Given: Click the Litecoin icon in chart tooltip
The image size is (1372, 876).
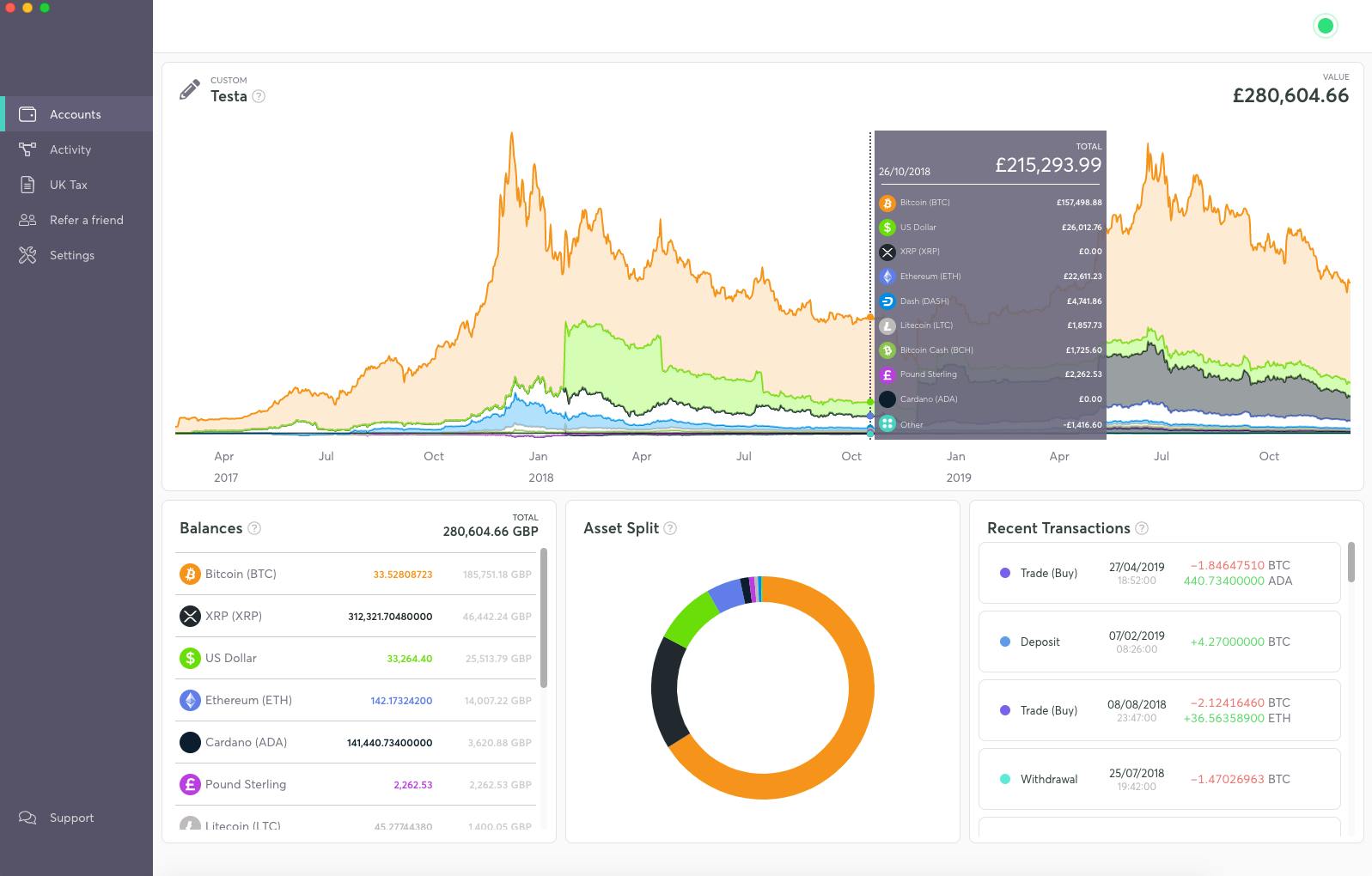Looking at the screenshot, I should pos(887,325).
